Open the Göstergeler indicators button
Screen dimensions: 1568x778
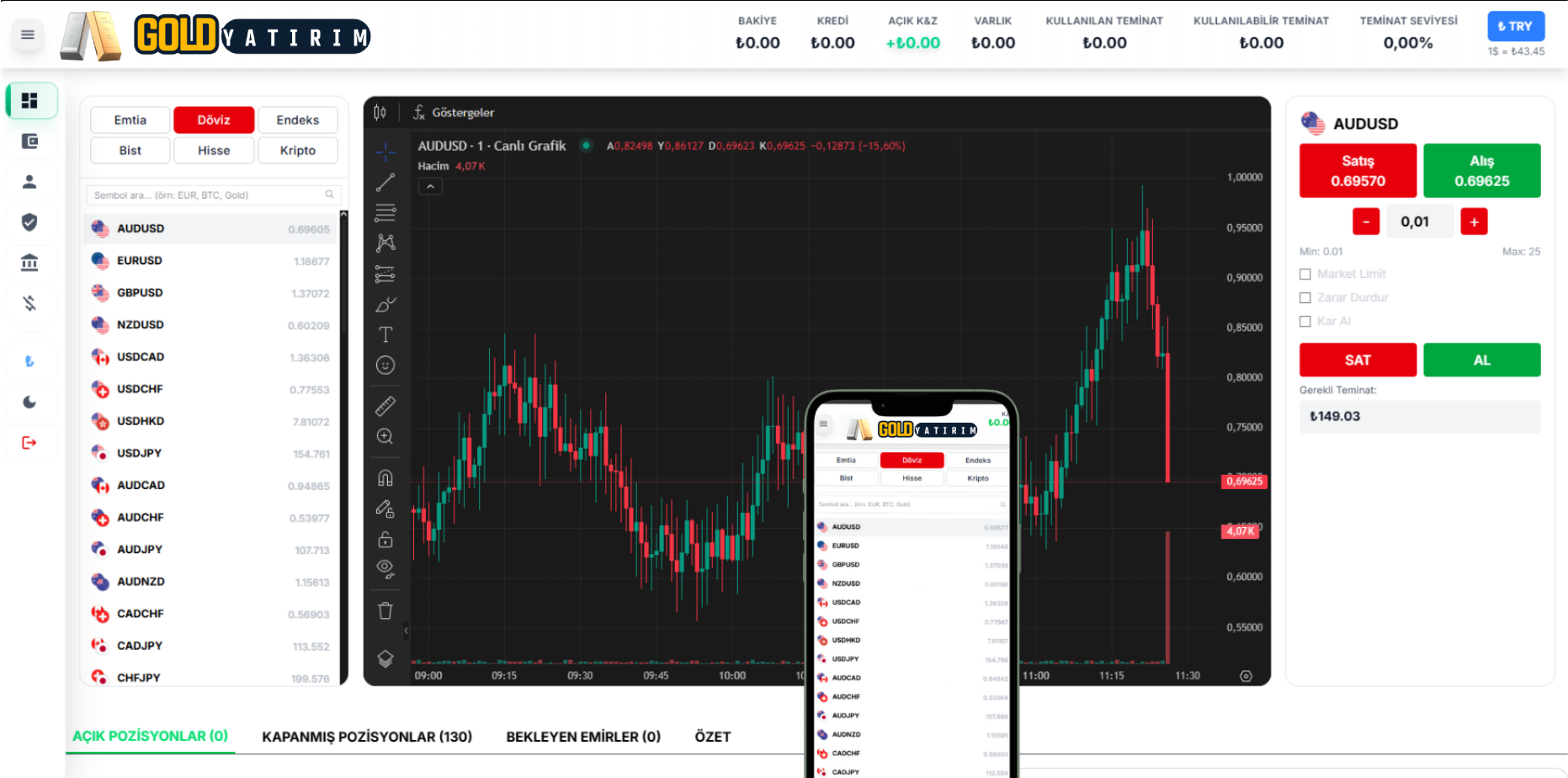454,113
